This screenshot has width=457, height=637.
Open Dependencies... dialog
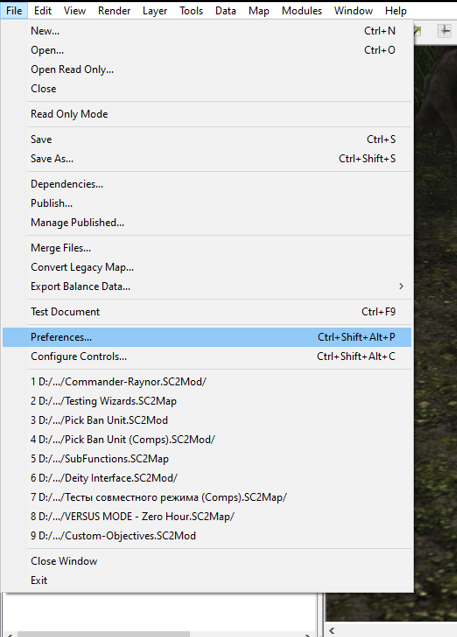pyautogui.click(x=207, y=184)
